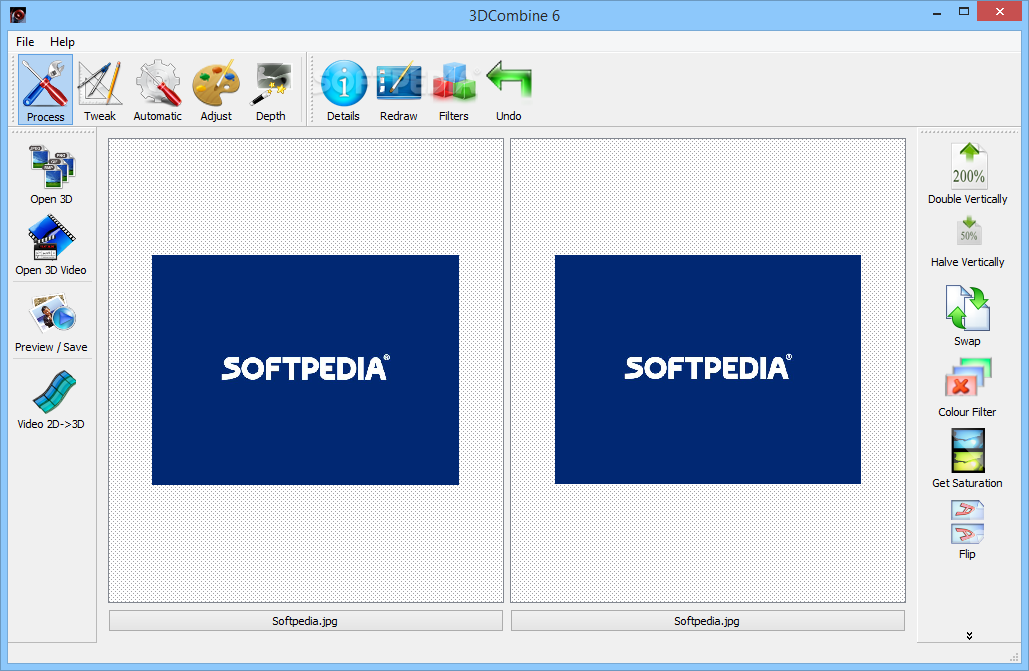Show image Details info
Viewport: 1029px width, 671px height.
(343, 90)
